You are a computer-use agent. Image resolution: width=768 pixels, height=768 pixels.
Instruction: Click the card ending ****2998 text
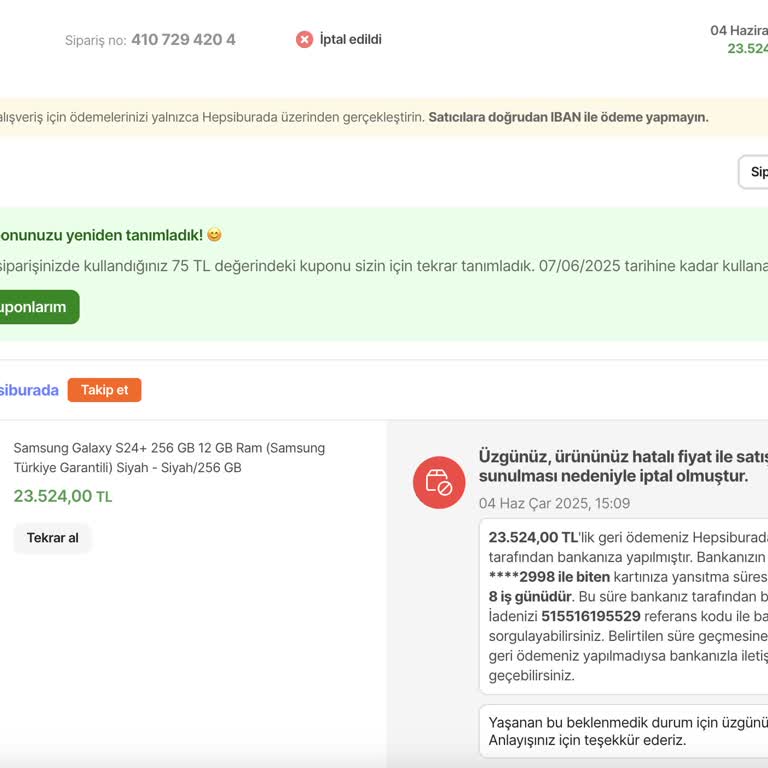click(x=549, y=577)
